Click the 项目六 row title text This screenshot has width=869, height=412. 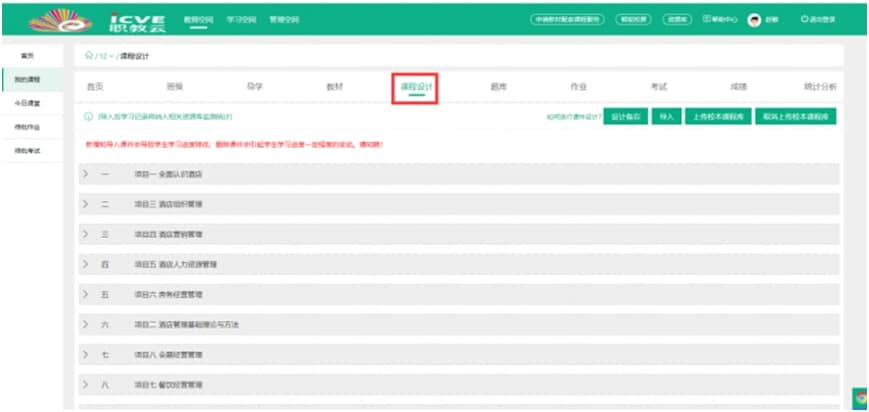click(168, 294)
